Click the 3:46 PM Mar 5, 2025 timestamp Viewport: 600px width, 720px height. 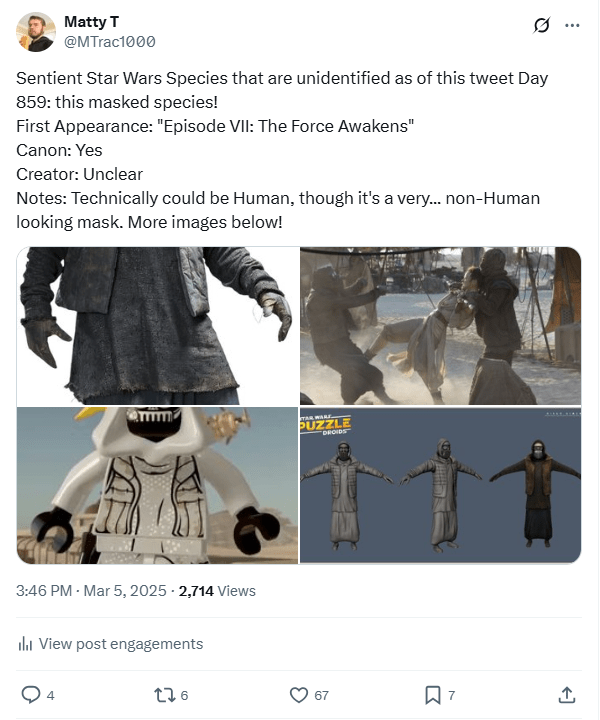(91, 591)
